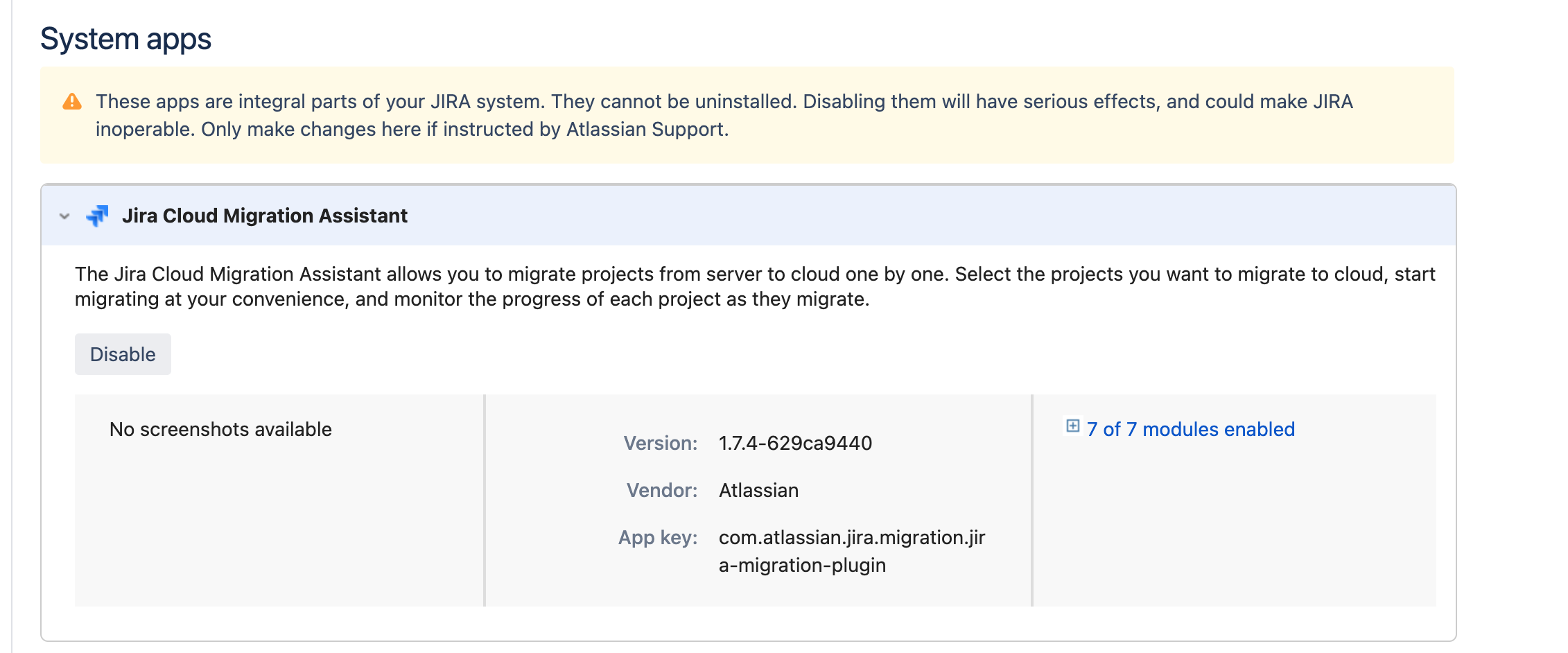Click the Jira Cloud Migration Assistant app icon
This screenshot has width=1568, height=653.
98,216
